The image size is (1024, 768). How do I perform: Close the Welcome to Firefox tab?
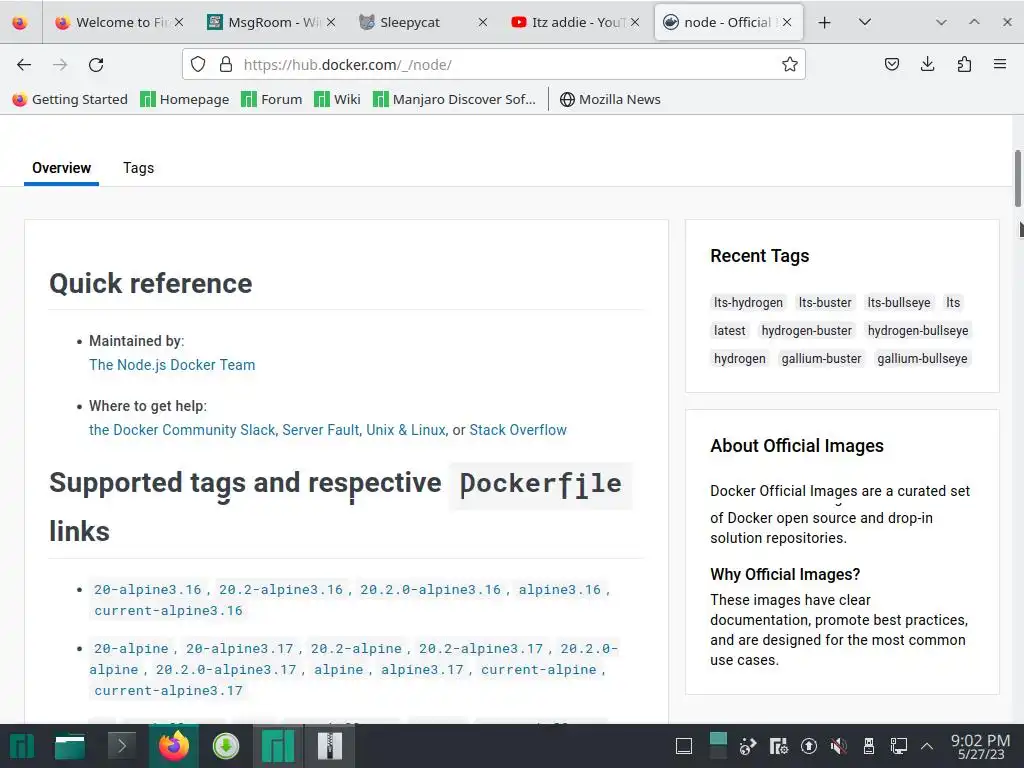point(179,22)
